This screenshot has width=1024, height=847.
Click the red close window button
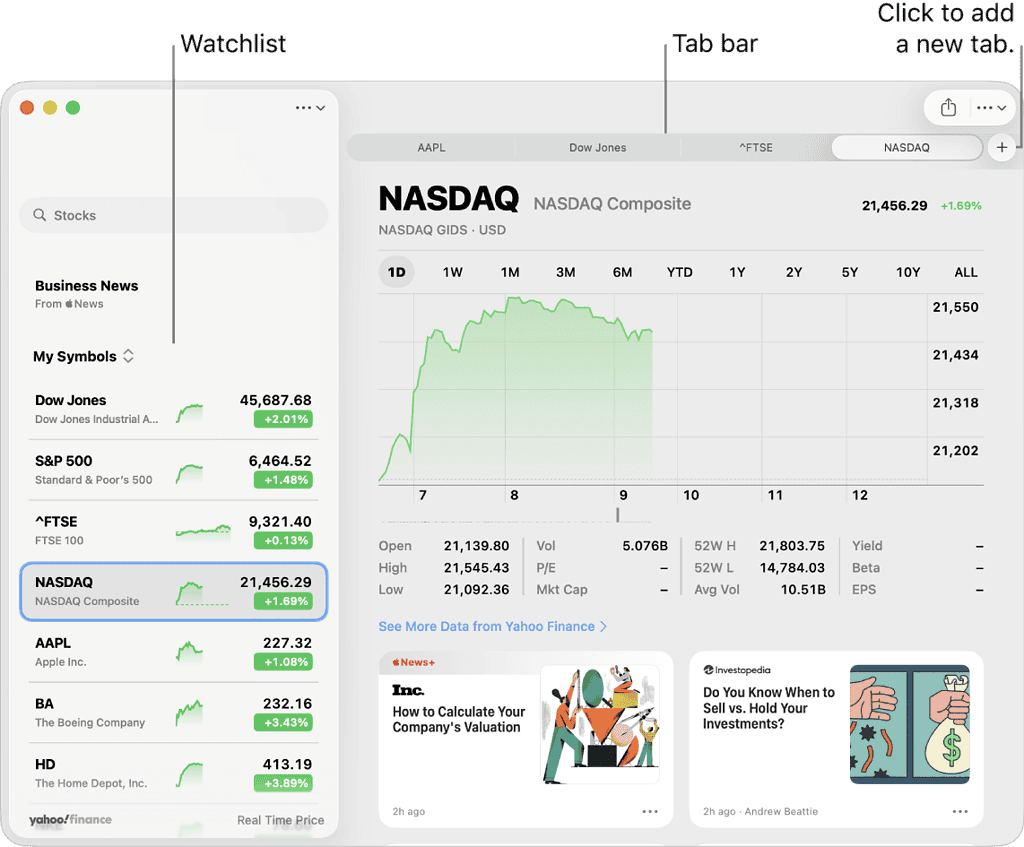(x=27, y=108)
